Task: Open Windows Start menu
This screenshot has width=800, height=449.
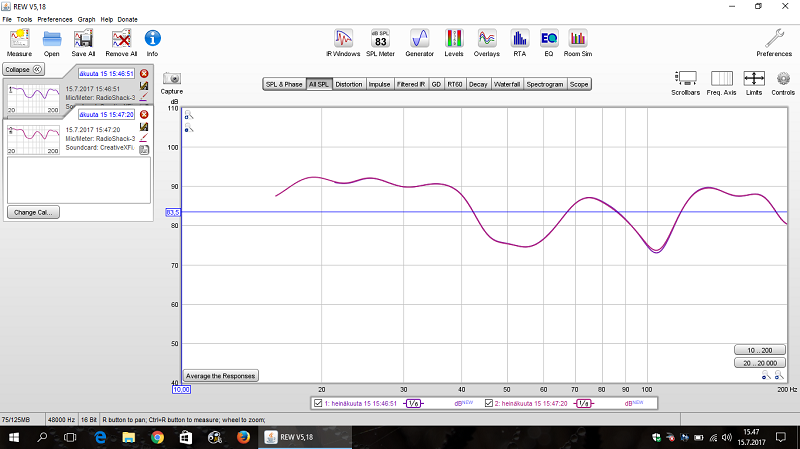Action: click(x=14, y=437)
